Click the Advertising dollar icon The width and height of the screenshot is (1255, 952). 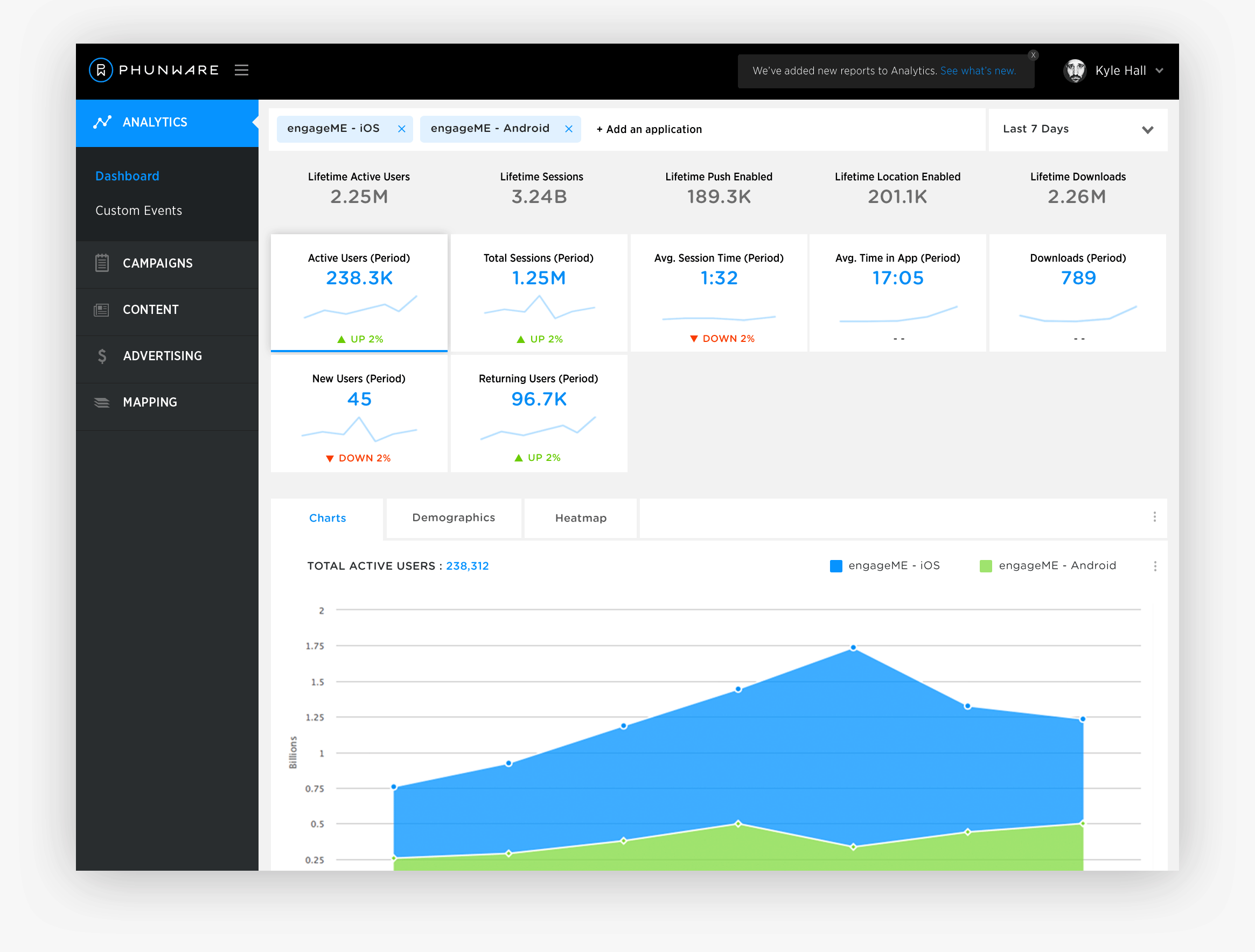click(x=102, y=356)
